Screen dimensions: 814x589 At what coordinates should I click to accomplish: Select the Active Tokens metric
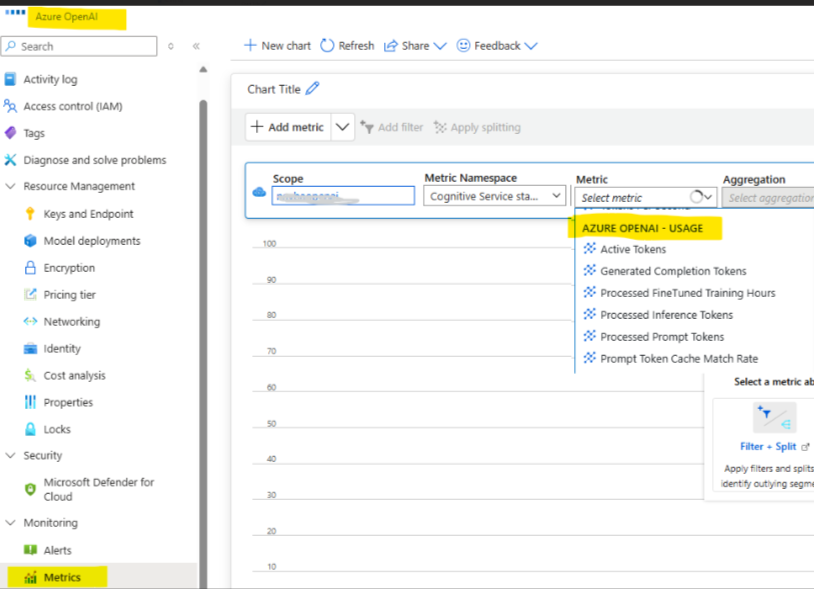pyautogui.click(x=633, y=249)
